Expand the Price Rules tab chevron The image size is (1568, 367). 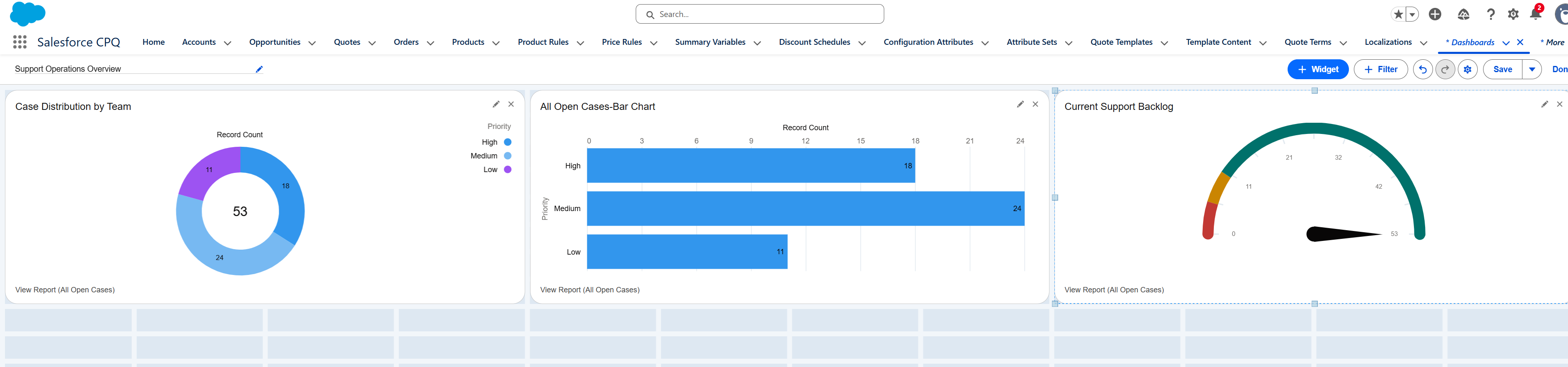tap(654, 43)
